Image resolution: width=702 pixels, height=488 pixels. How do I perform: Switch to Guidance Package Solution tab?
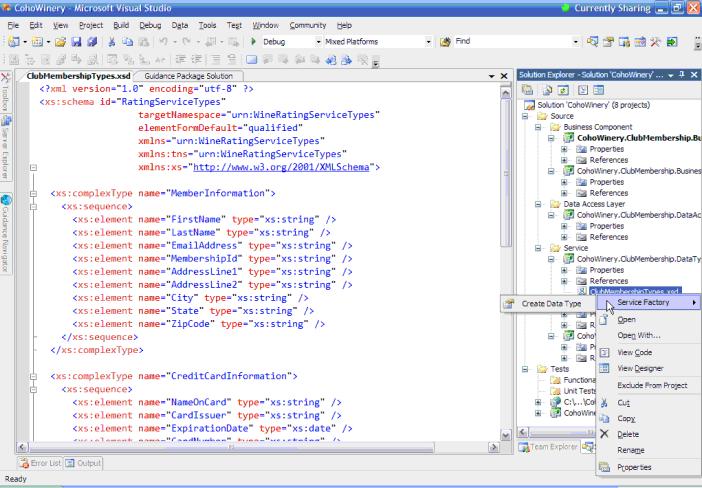click(188, 76)
